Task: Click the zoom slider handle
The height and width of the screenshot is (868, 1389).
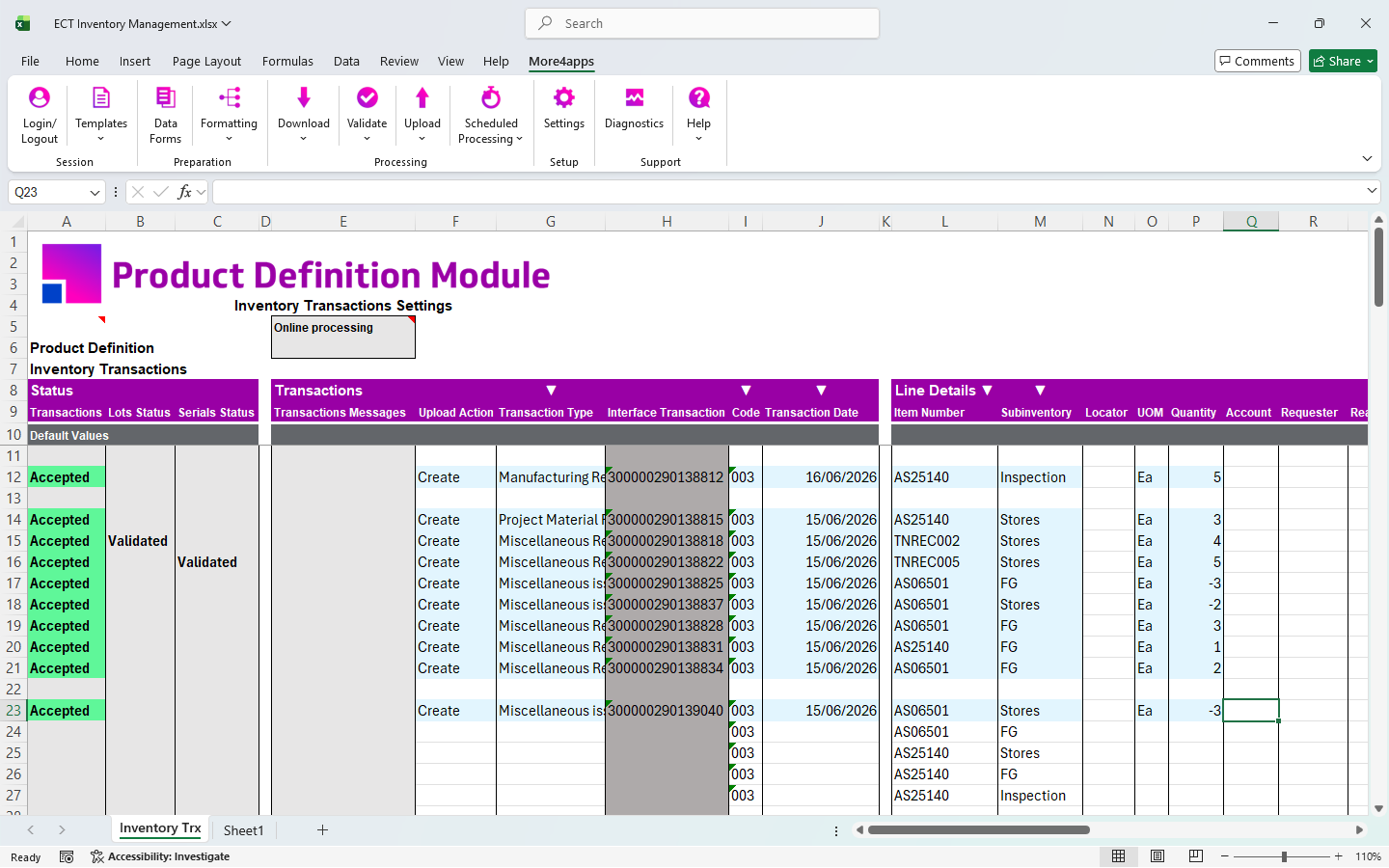Action: coord(1284,856)
